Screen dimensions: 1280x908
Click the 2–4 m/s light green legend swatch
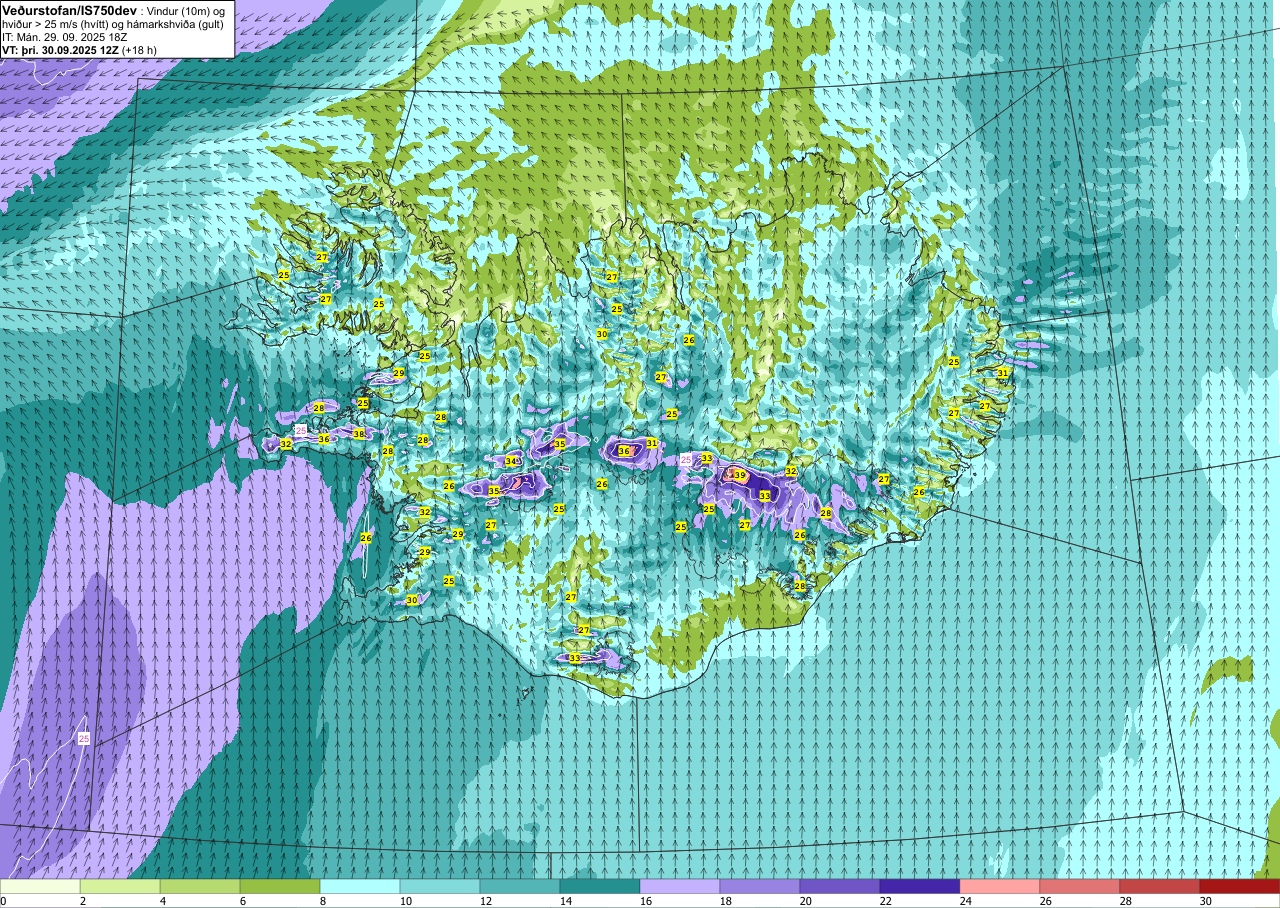[x=120, y=886]
